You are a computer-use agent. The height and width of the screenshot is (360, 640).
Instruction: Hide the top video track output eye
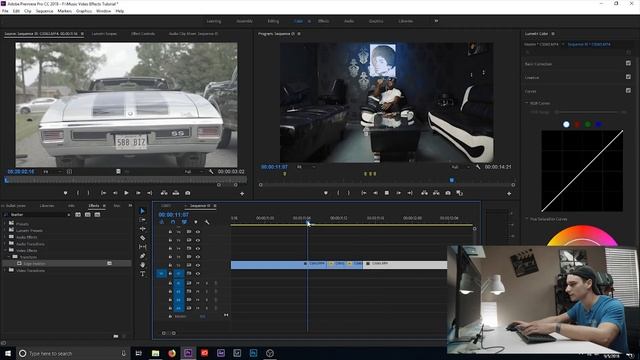click(x=198, y=231)
